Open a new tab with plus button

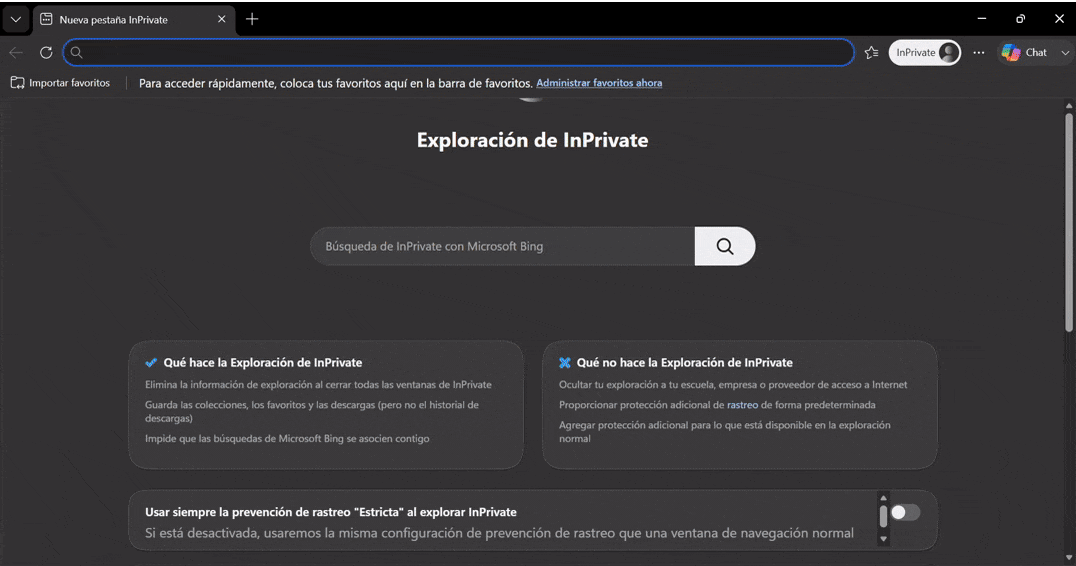[252, 19]
